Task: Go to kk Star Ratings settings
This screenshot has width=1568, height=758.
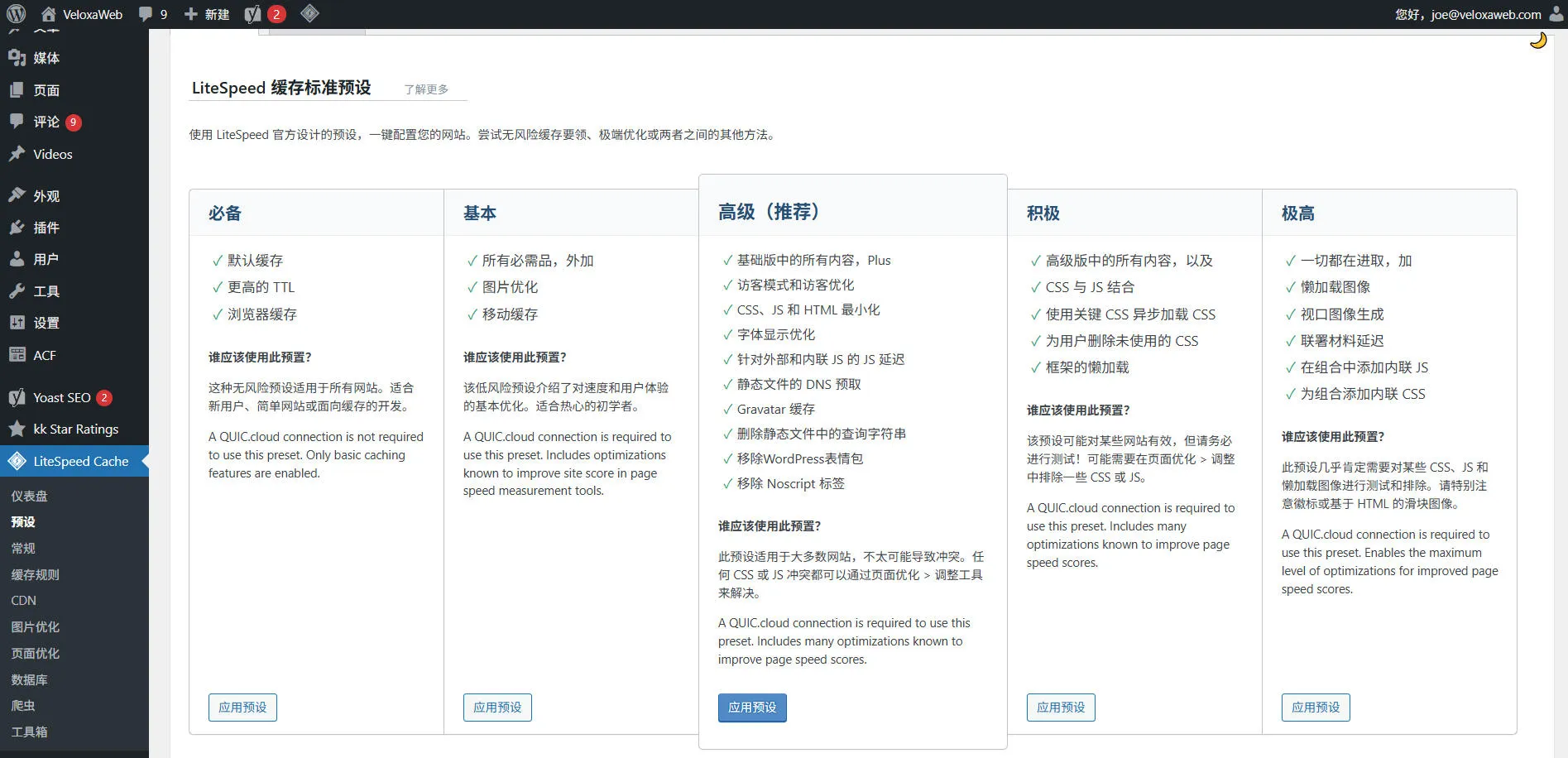Action: click(x=75, y=429)
